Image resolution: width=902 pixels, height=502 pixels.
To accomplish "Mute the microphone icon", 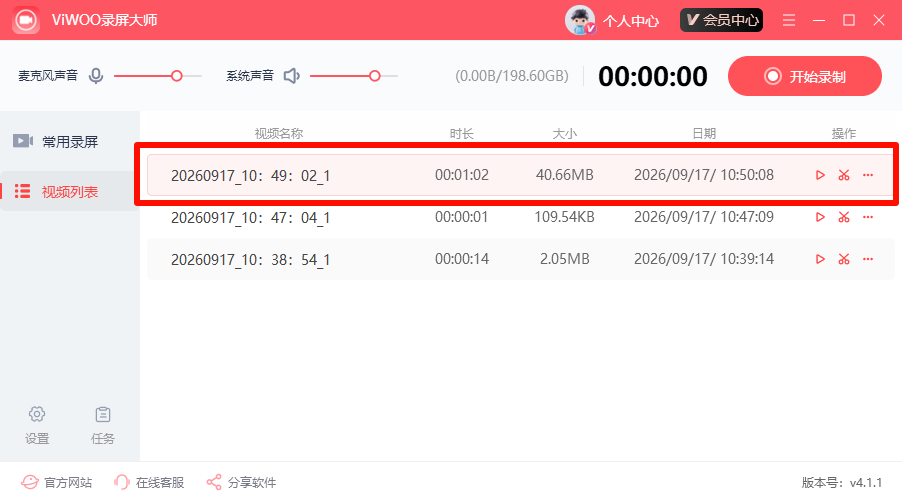I will point(96,76).
